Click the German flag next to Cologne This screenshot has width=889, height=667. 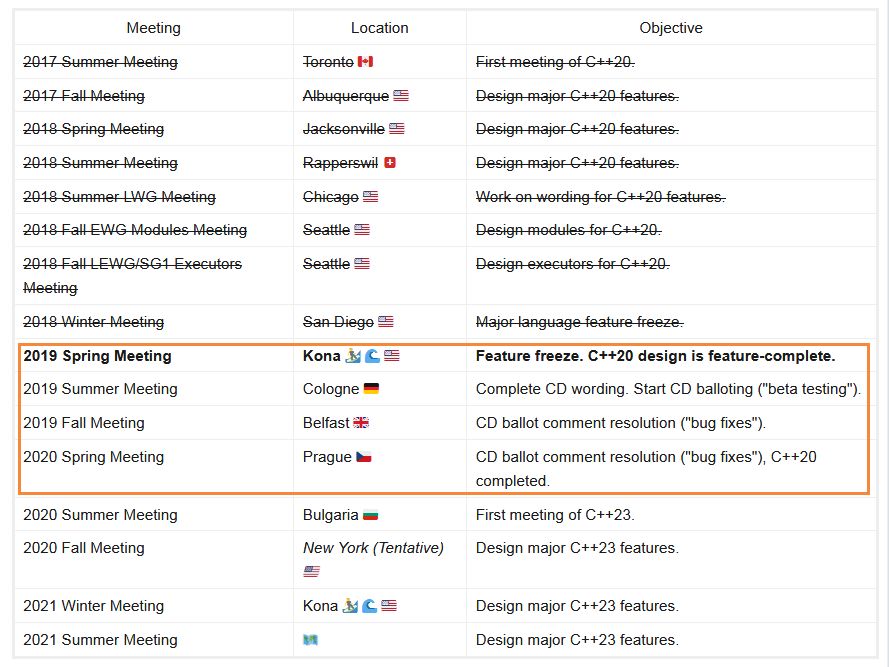[371, 389]
